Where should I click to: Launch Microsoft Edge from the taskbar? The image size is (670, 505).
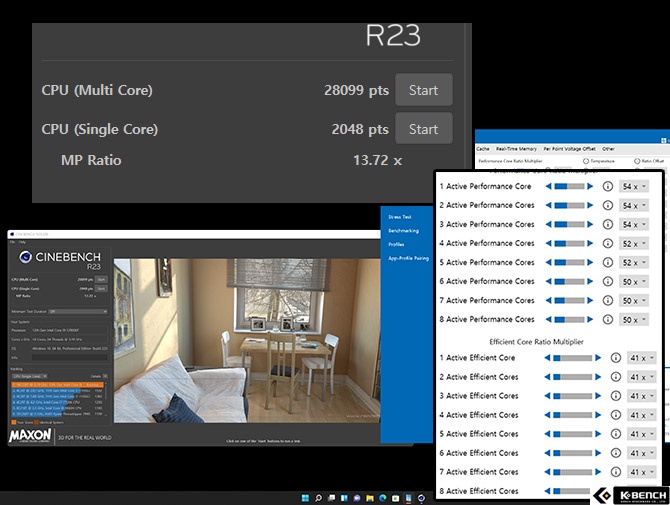(x=382, y=498)
